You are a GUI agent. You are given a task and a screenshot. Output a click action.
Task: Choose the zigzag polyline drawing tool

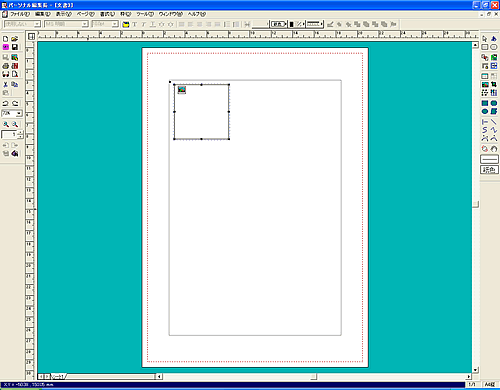tap(494, 130)
